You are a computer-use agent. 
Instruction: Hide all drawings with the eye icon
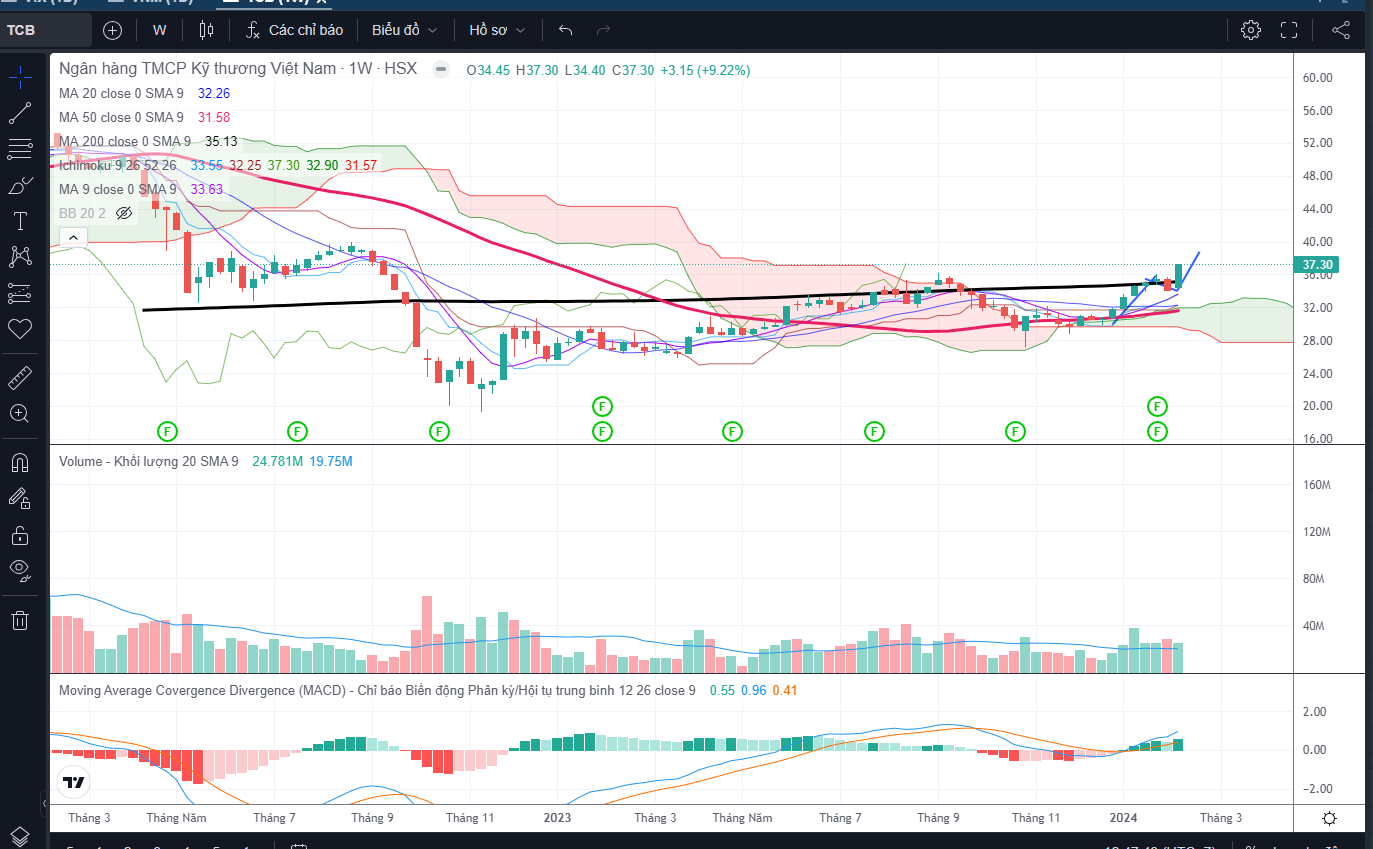[x=20, y=571]
